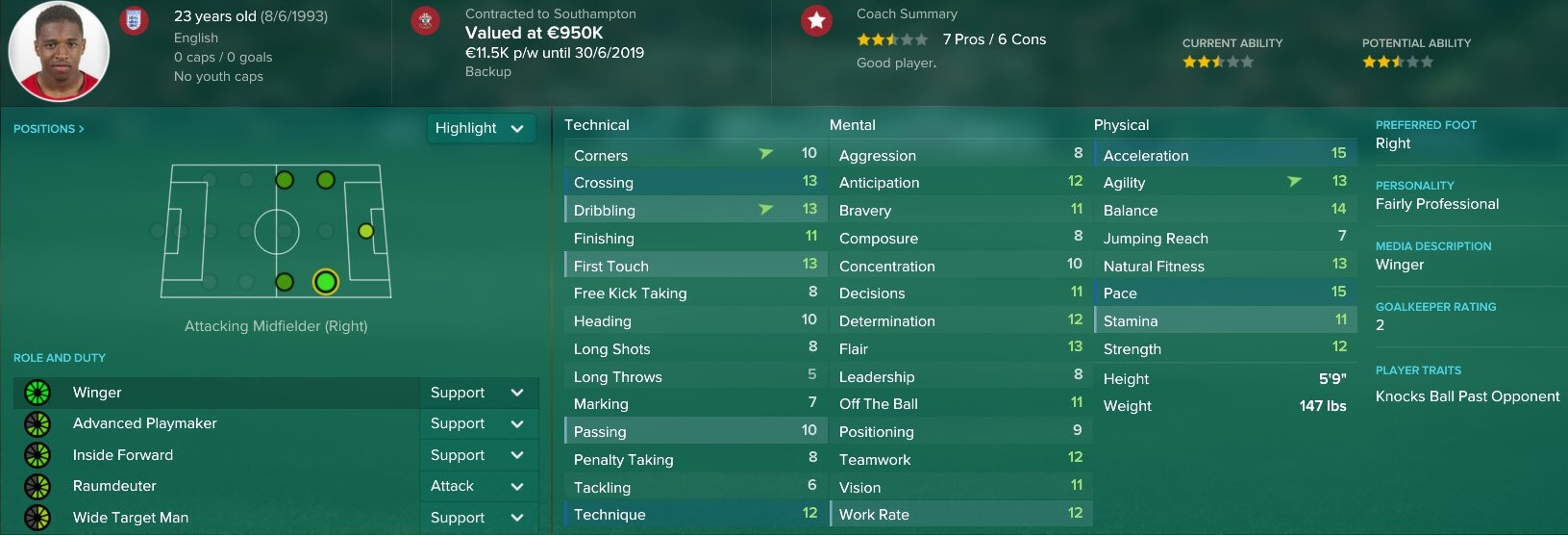Viewport: 1568px width, 535px height.
Task: Click the Corners attribute green arrow
Action: (766, 153)
